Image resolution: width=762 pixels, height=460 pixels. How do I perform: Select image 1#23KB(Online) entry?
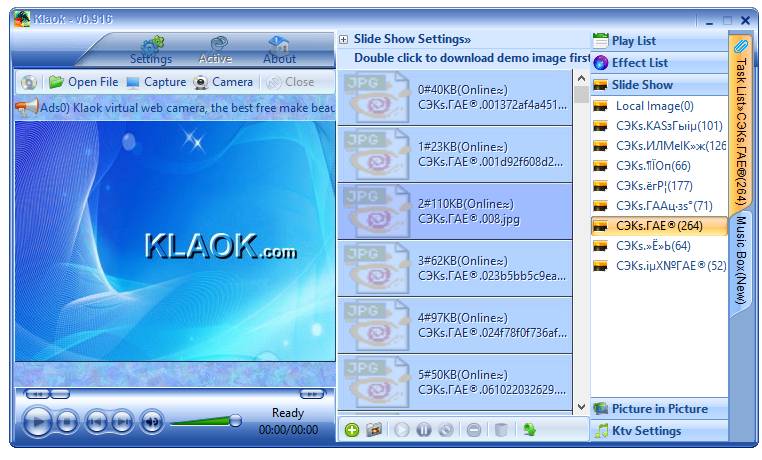(455, 154)
